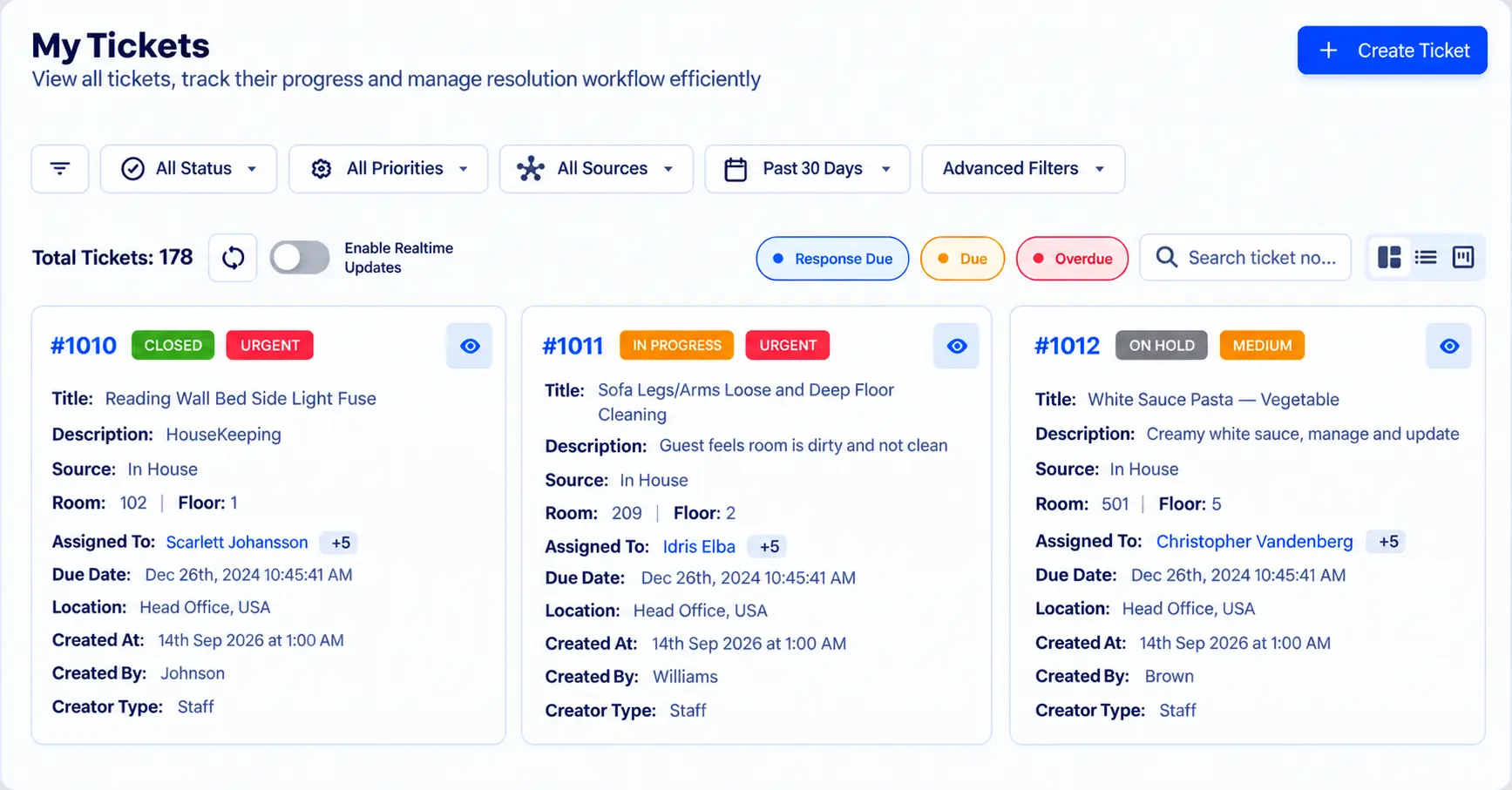View ticket #1010 details via eye icon
The height and width of the screenshot is (790, 1512).
470,346
